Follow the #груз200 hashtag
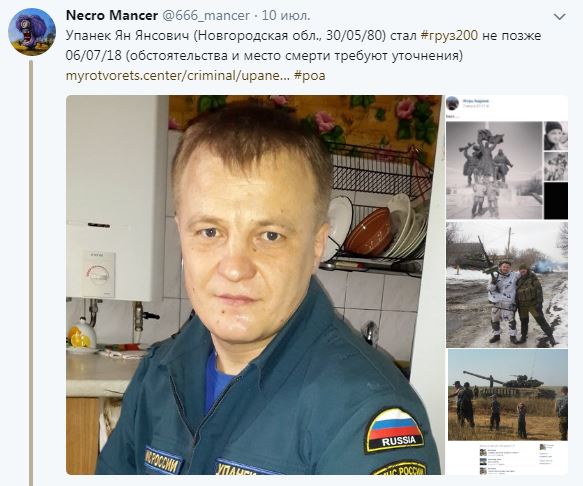 point(449,35)
